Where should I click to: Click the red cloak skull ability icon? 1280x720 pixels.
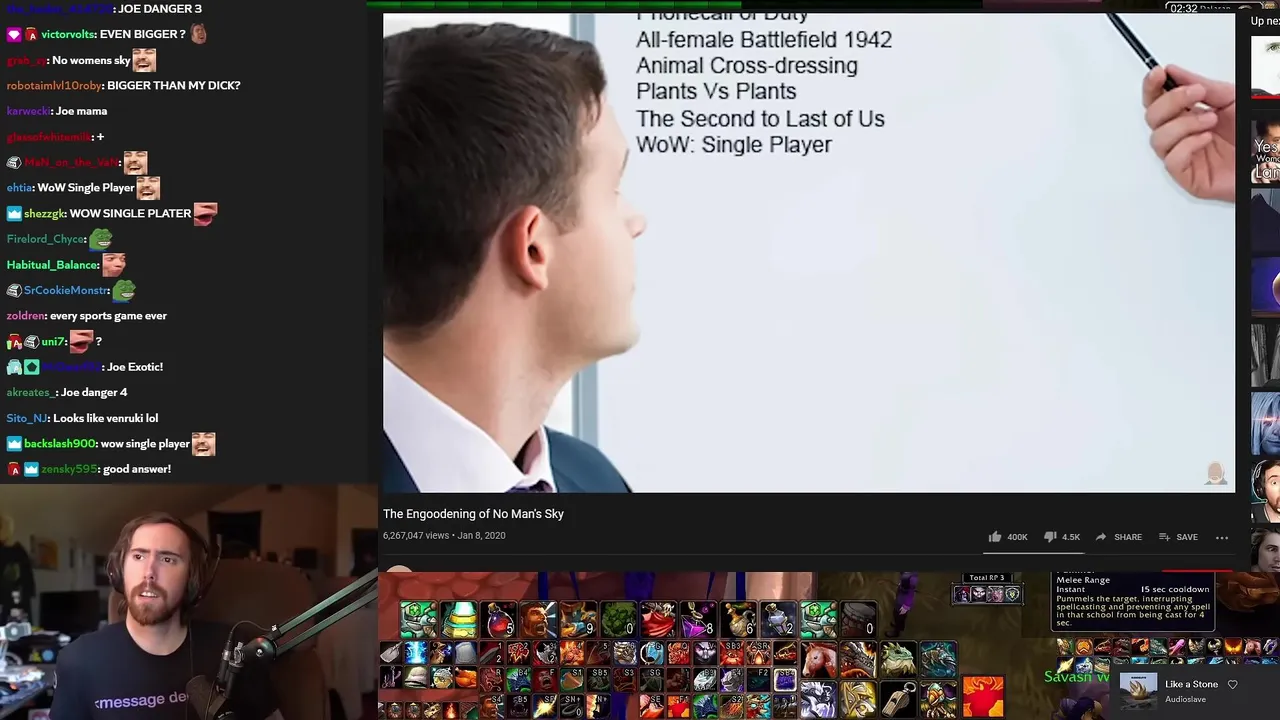(x=658, y=619)
